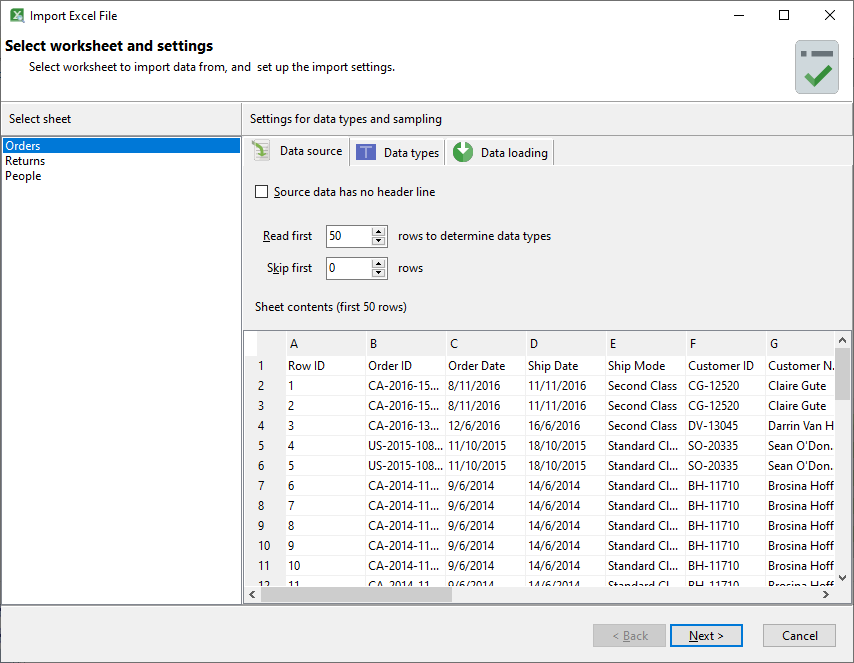
Task: Click the checklist wizard icon at top right
Action: (x=816, y=67)
